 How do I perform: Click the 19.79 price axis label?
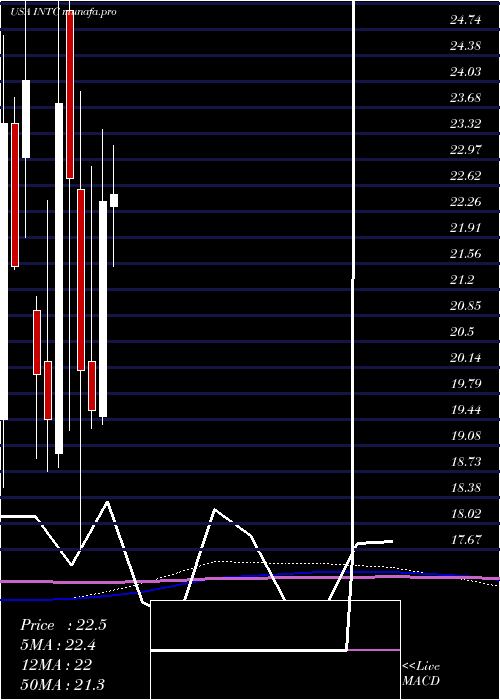pos(466,384)
